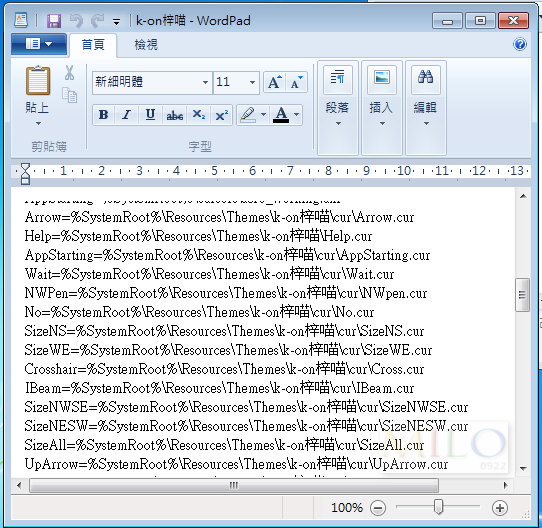
Task: Click the line starting with Help=%SystemRoot%
Action: coord(198,236)
